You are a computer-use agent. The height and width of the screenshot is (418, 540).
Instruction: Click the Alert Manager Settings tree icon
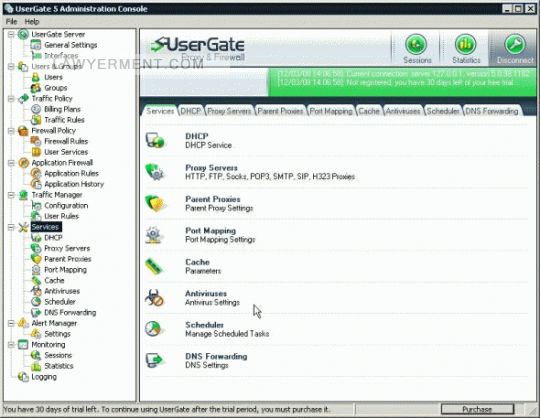pyautogui.click(x=36, y=334)
